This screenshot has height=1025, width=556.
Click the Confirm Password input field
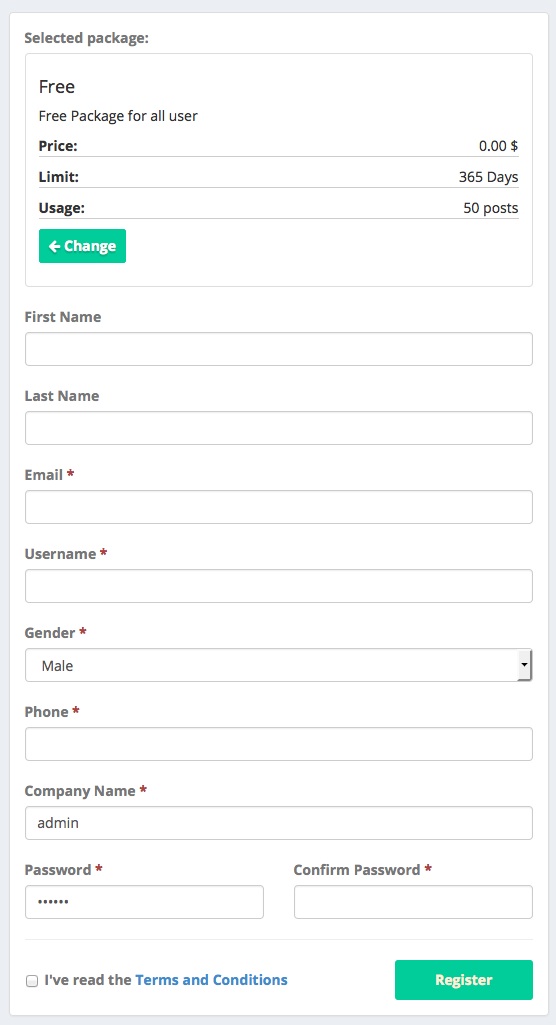click(413, 902)
